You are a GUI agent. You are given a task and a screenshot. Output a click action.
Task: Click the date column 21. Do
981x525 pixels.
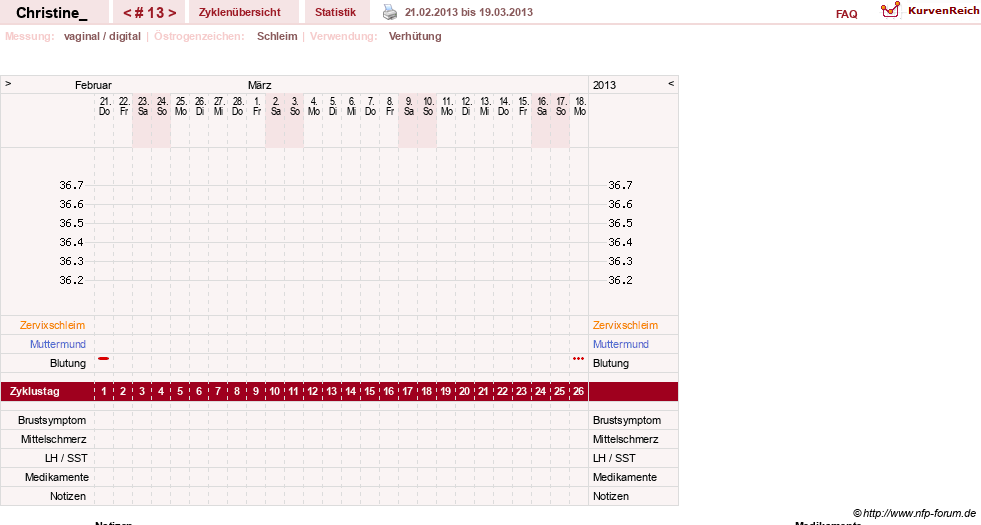pyautogui.click(x=104, y=106)
